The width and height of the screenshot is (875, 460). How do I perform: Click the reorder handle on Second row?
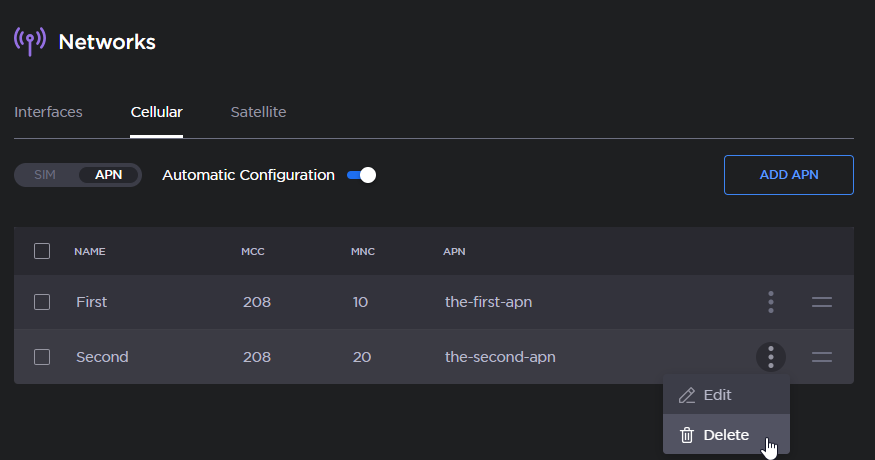click(822, 357)
